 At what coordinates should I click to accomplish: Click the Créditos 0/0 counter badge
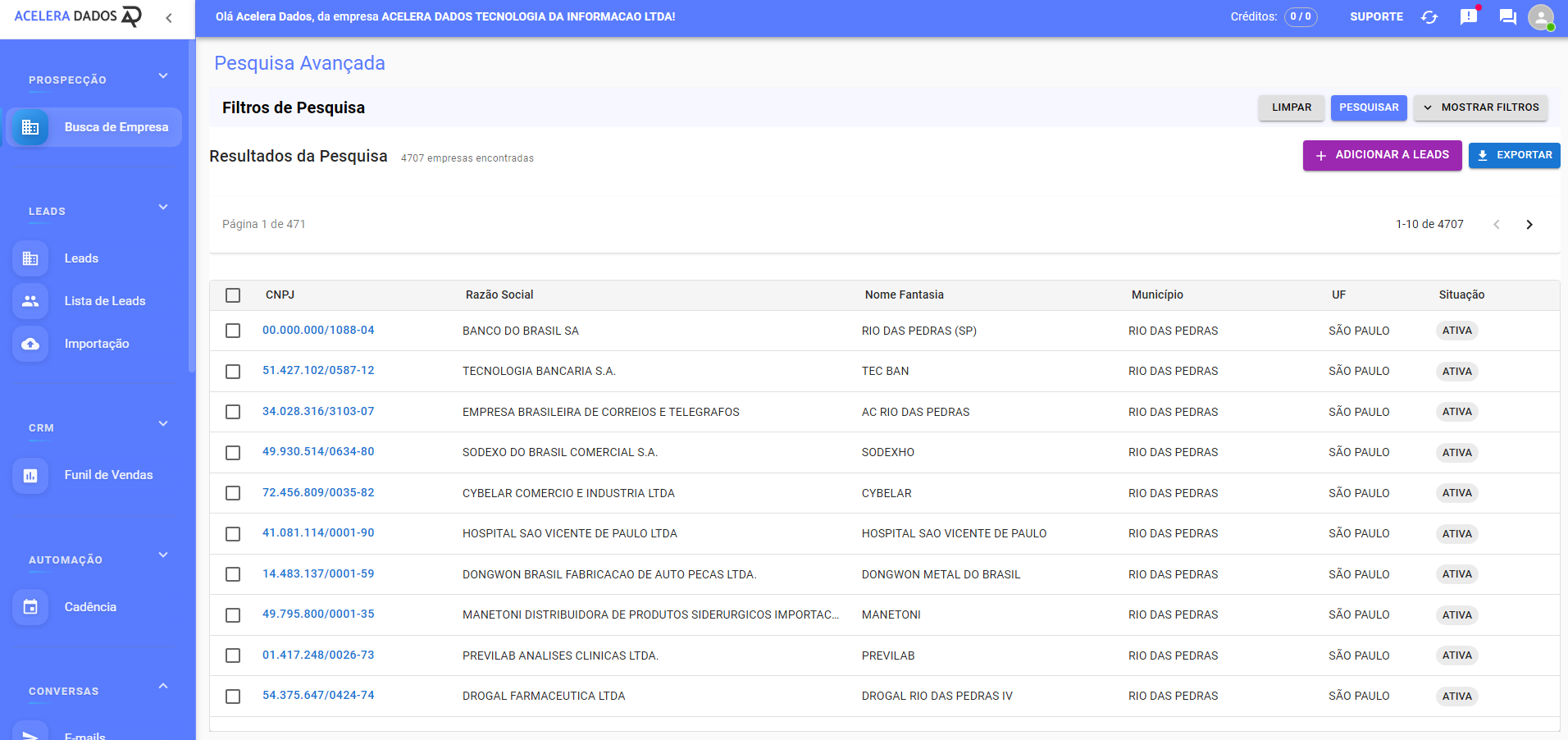point(1300,17)
